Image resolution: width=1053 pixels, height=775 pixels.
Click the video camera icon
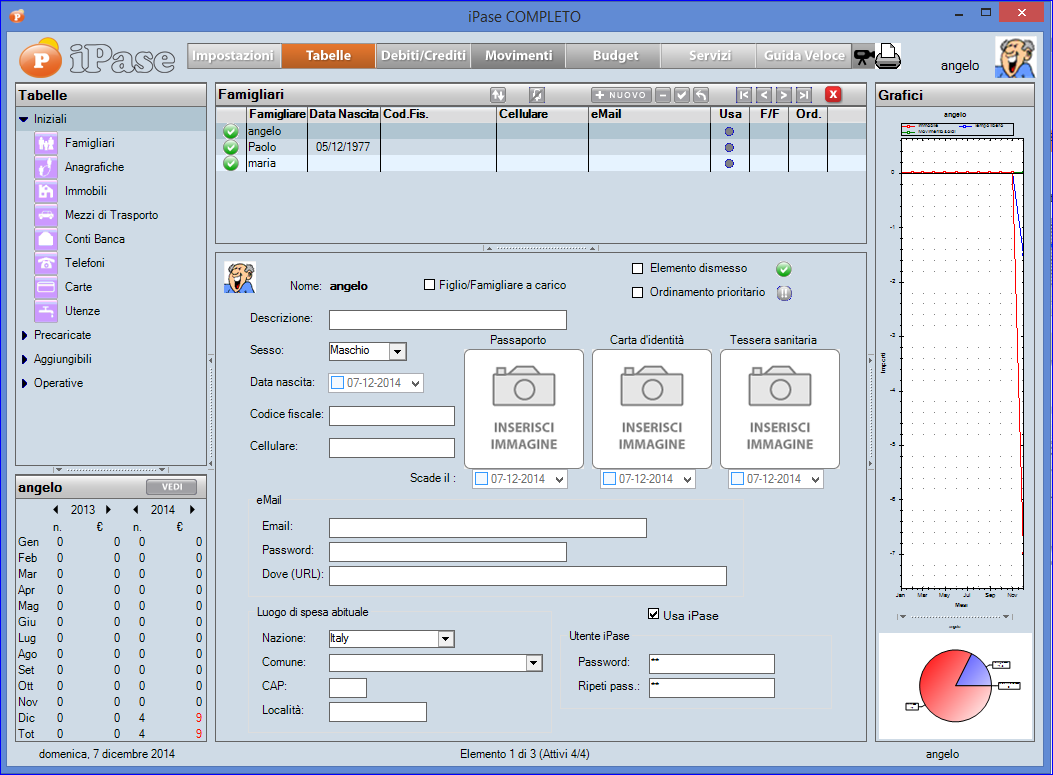pos(862,57)
